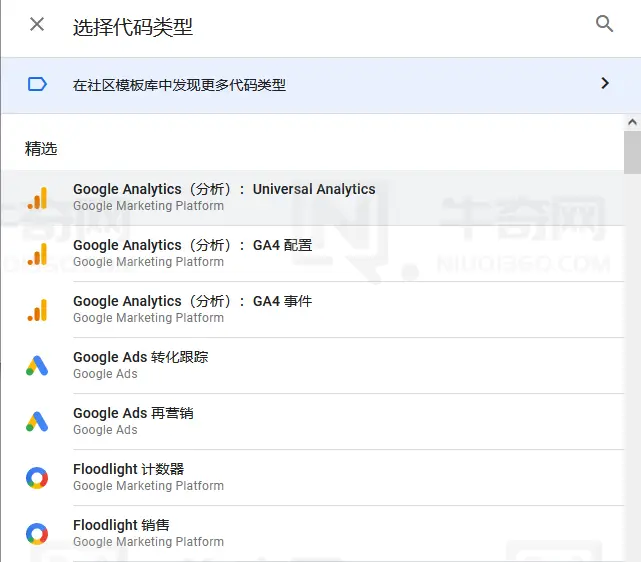The height and width of the screenshot is (562, 641).
Task: Click Google Marketing Platform under Floodlight 计数器
Action: tap(148, 486)
